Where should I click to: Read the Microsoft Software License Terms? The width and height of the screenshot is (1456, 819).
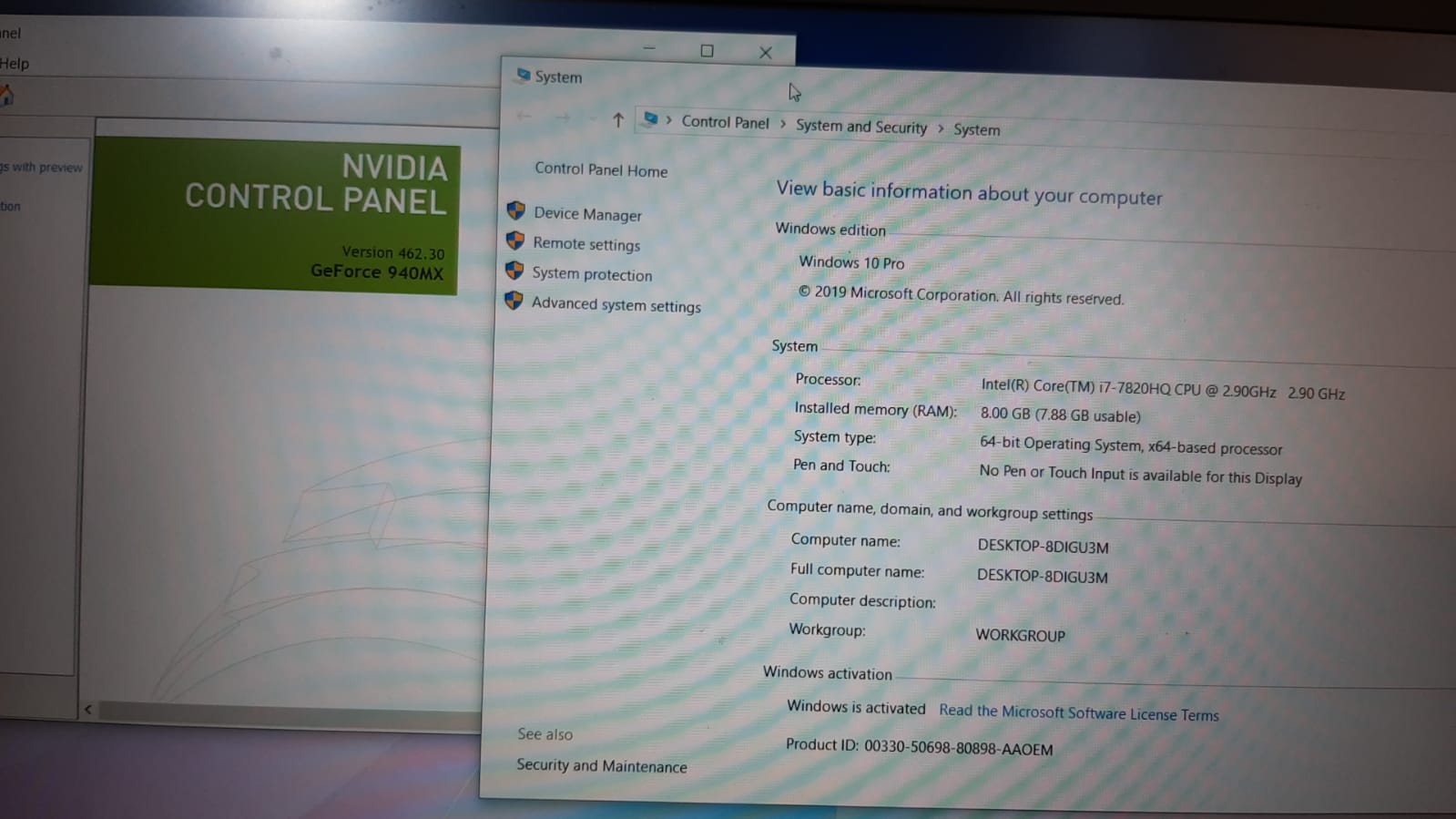click(1079, 712)
